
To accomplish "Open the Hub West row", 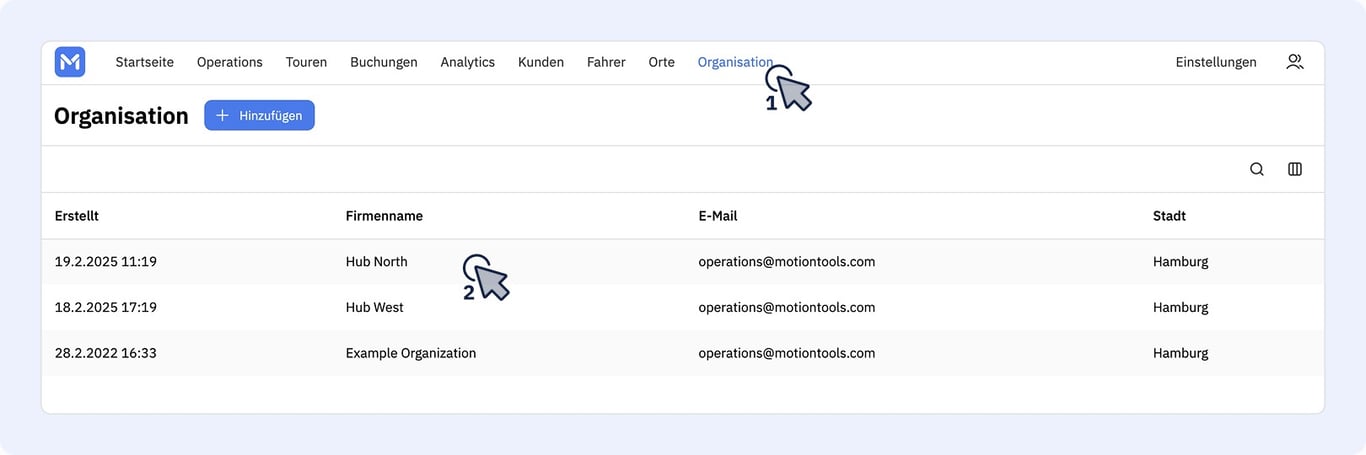I will pyautogui.click(x=683, y=307).
